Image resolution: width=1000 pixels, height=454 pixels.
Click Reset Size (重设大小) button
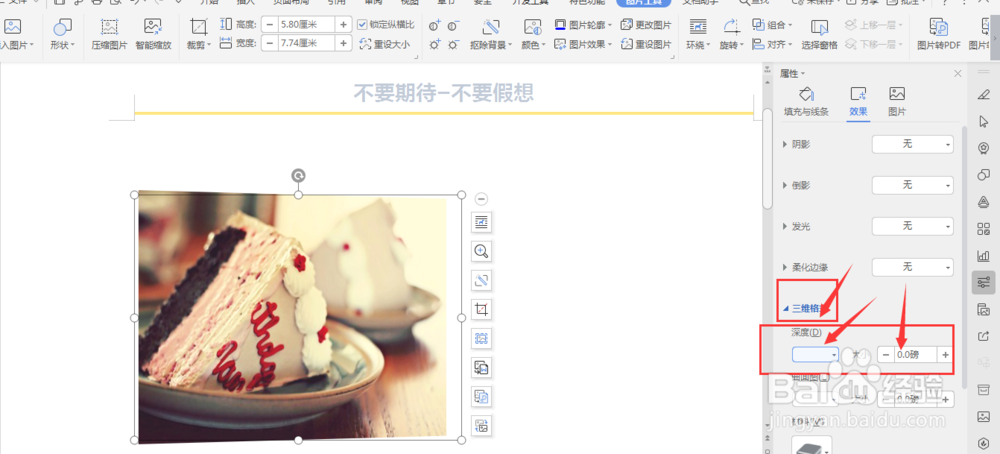tap(385, 44)
